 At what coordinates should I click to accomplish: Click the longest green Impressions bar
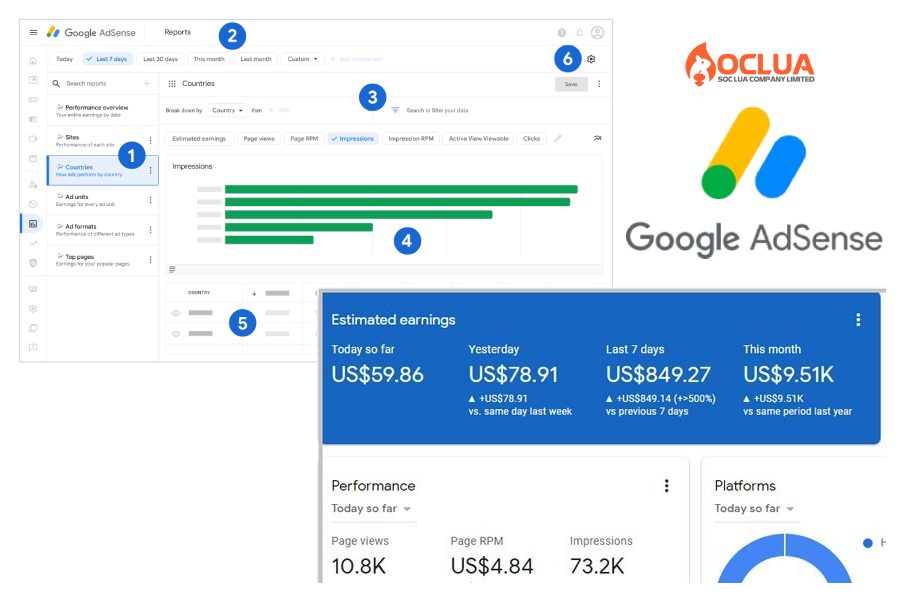401,189
